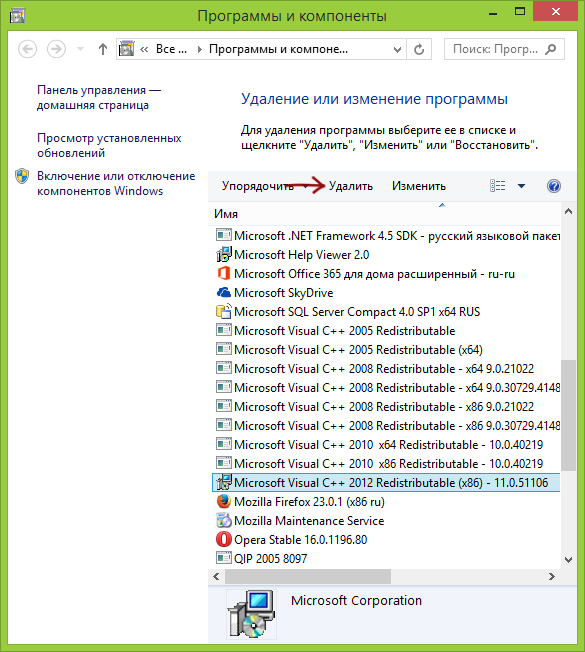The image size is (585, 652).
Task: Click the vertical scrollbar down arrow
Action: pyautogui.click(x=568, y=560)
